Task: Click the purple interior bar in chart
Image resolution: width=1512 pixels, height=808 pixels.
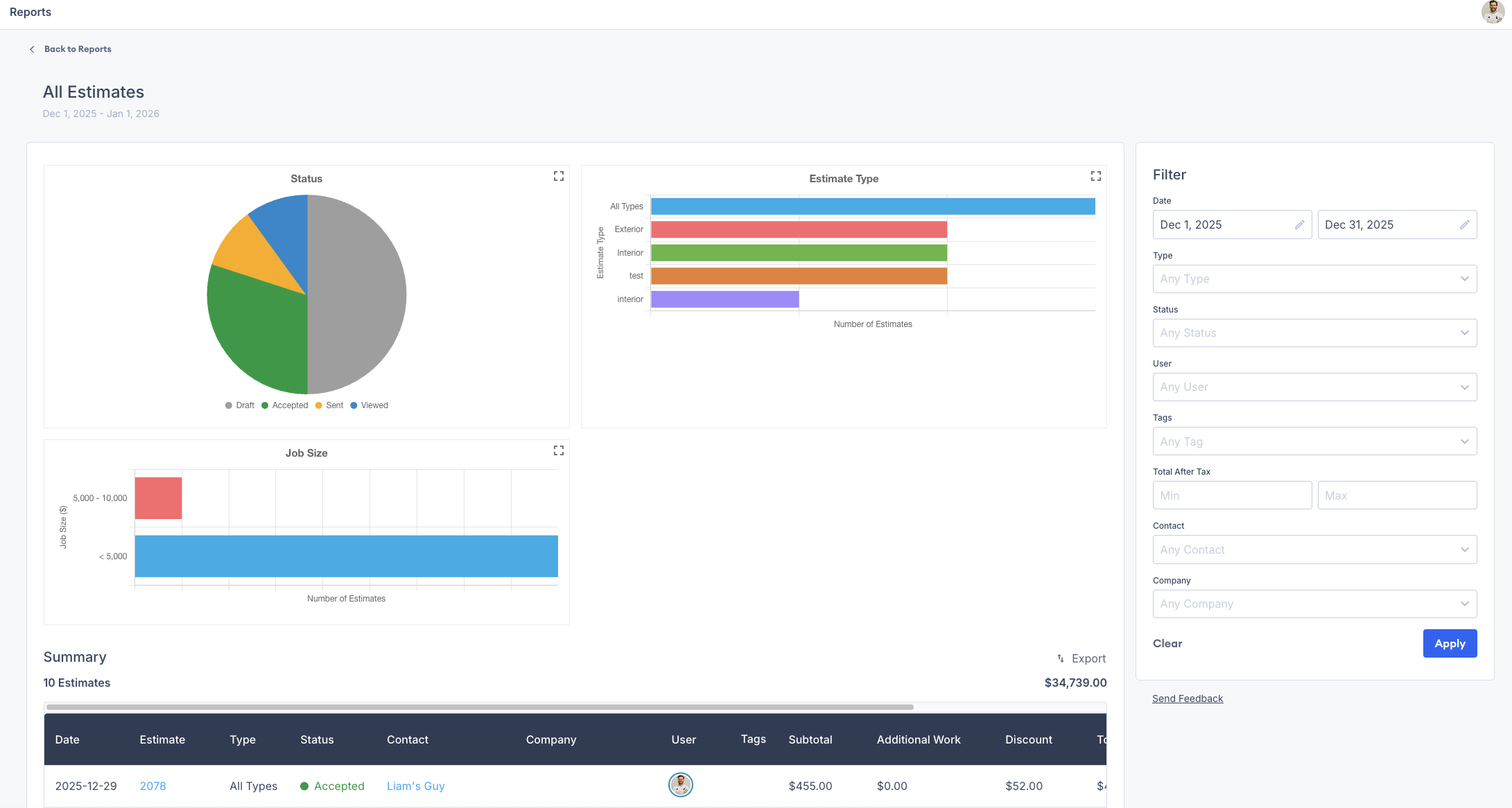Action: tap(724, 299)
